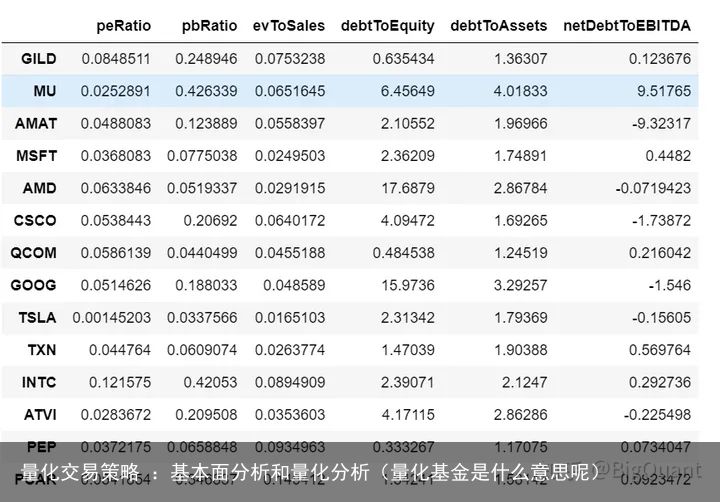The image size is (720, 502).
Task: Click the netDebtToEBITDA column header
Action: tap(627, 26)
